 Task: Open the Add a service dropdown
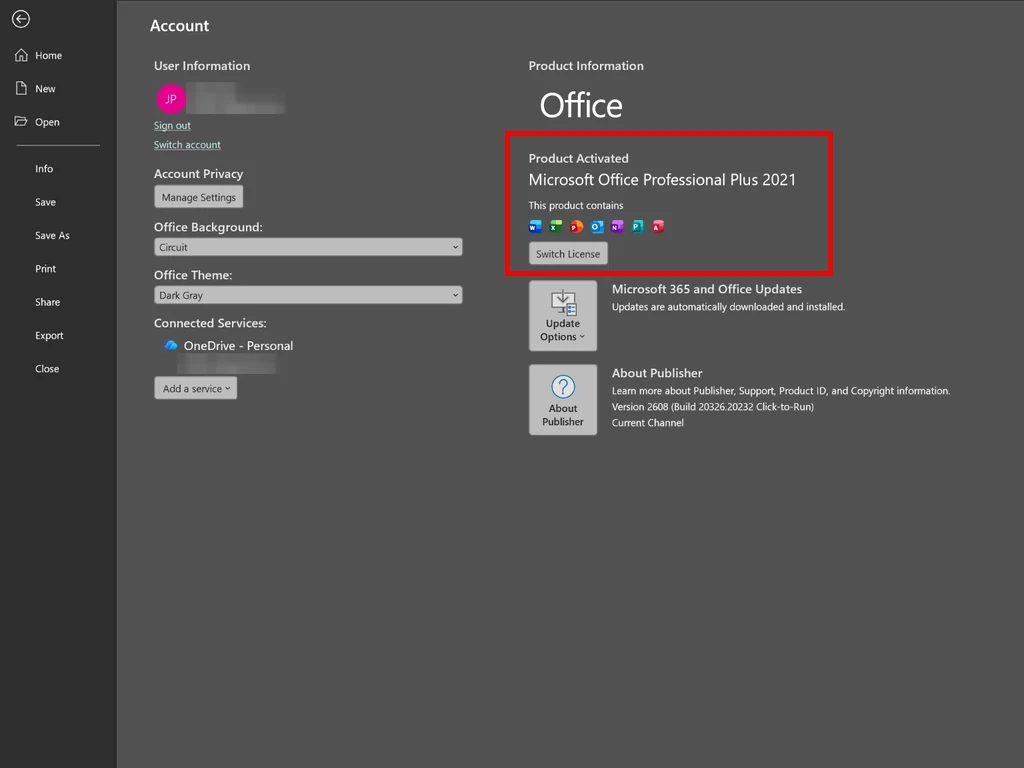pos(196,388)
